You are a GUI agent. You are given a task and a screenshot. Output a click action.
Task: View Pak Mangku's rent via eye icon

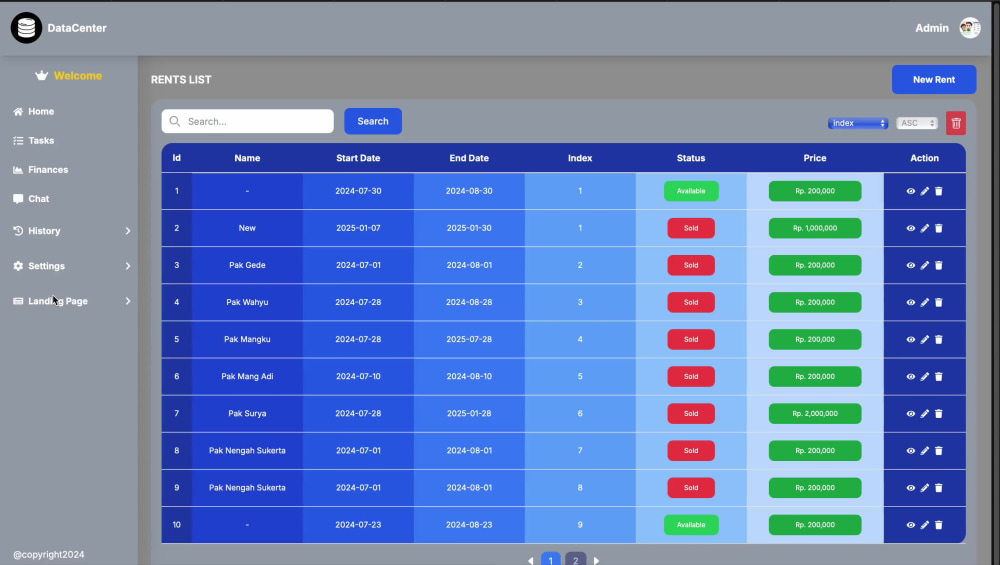coord(911,339)
